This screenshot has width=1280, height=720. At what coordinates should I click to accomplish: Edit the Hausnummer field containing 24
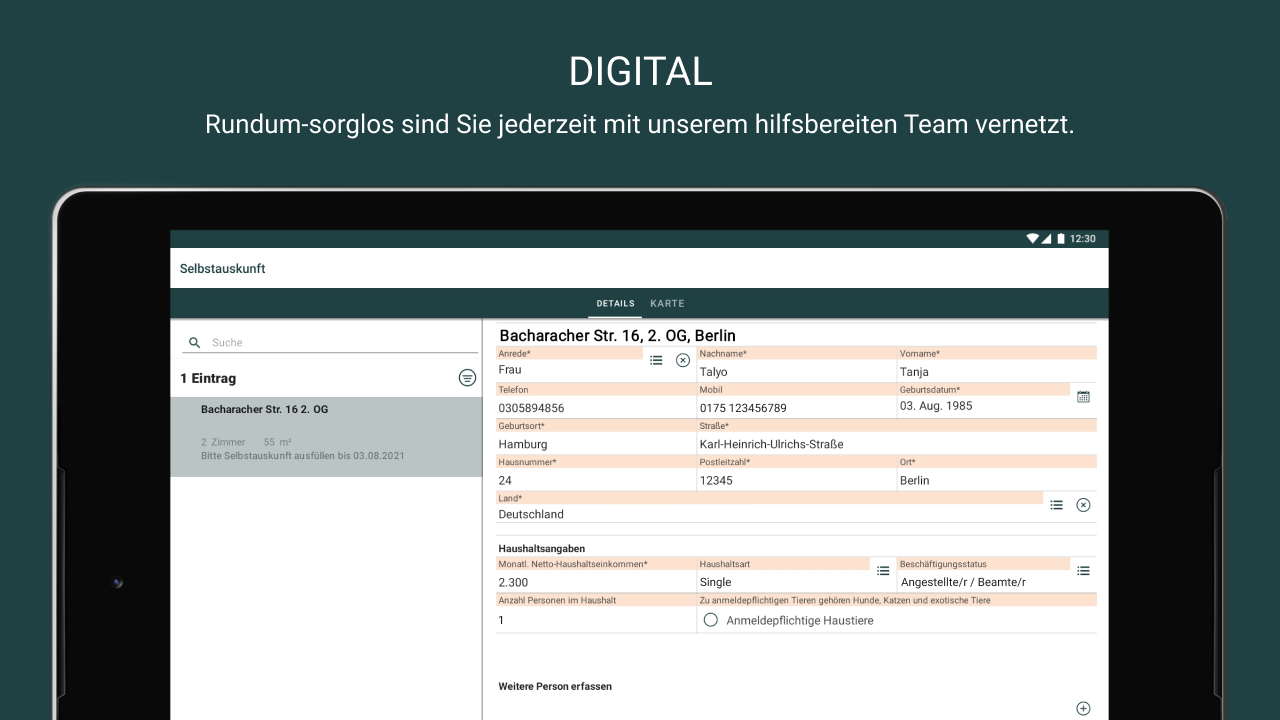[596, 473]
